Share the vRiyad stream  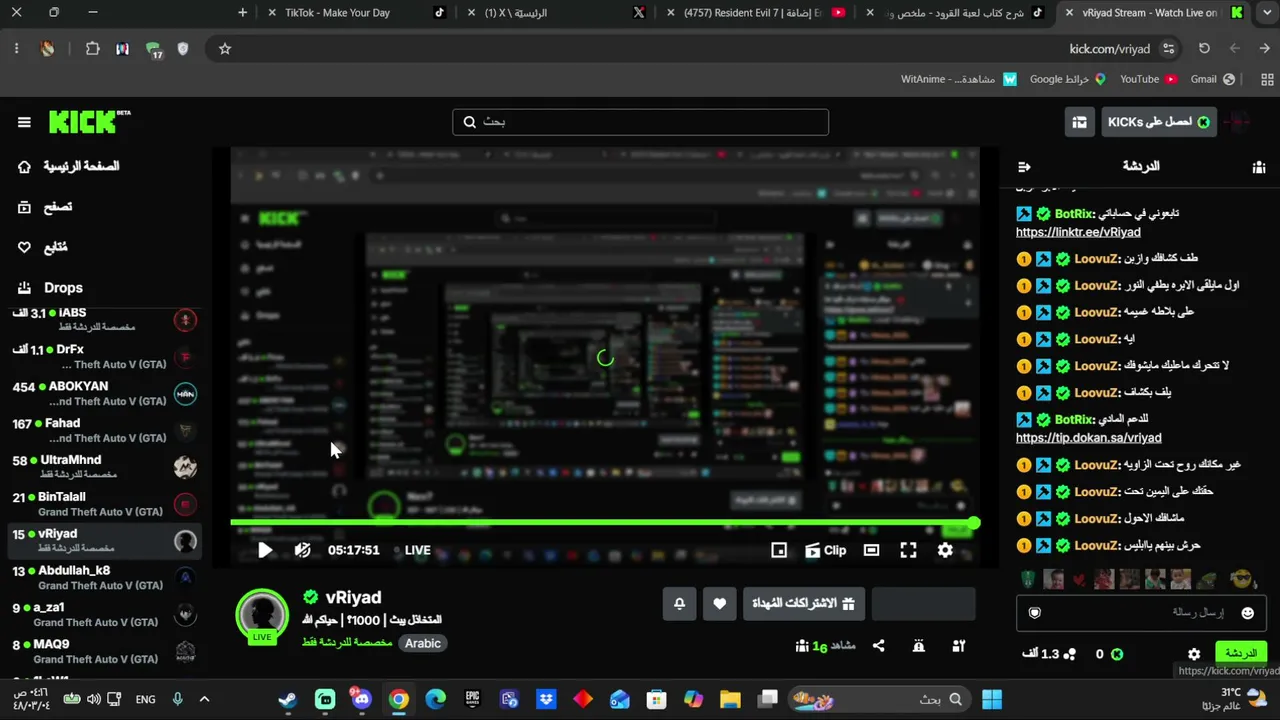coord(878,646)
